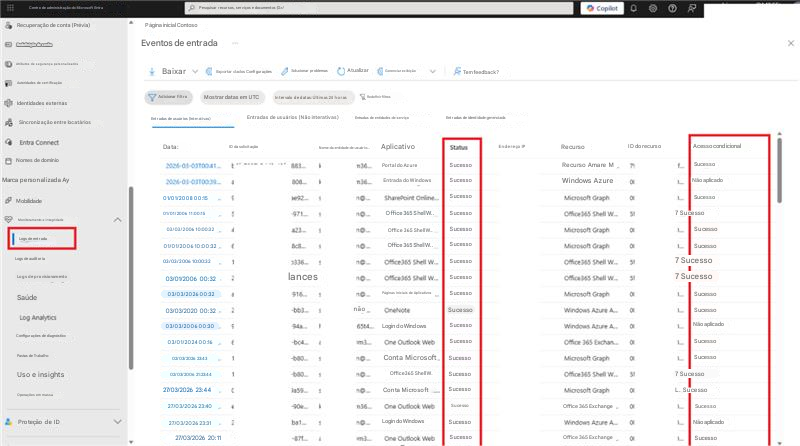Close the Eventos de entrada blade
This screenshot has height=446, width=800.
click(x=791, y=43)
